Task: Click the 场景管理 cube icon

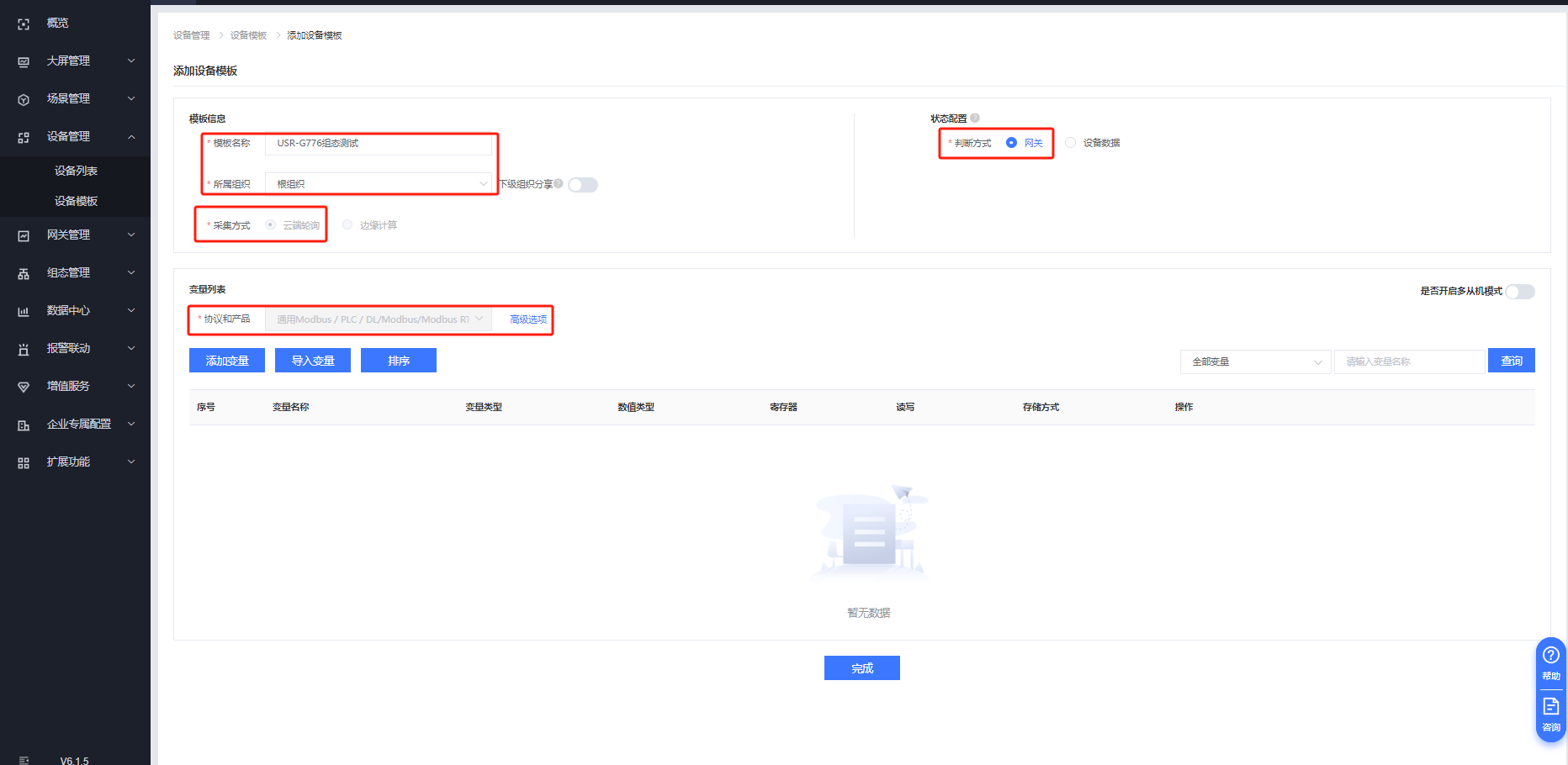Action: (24, 100)
